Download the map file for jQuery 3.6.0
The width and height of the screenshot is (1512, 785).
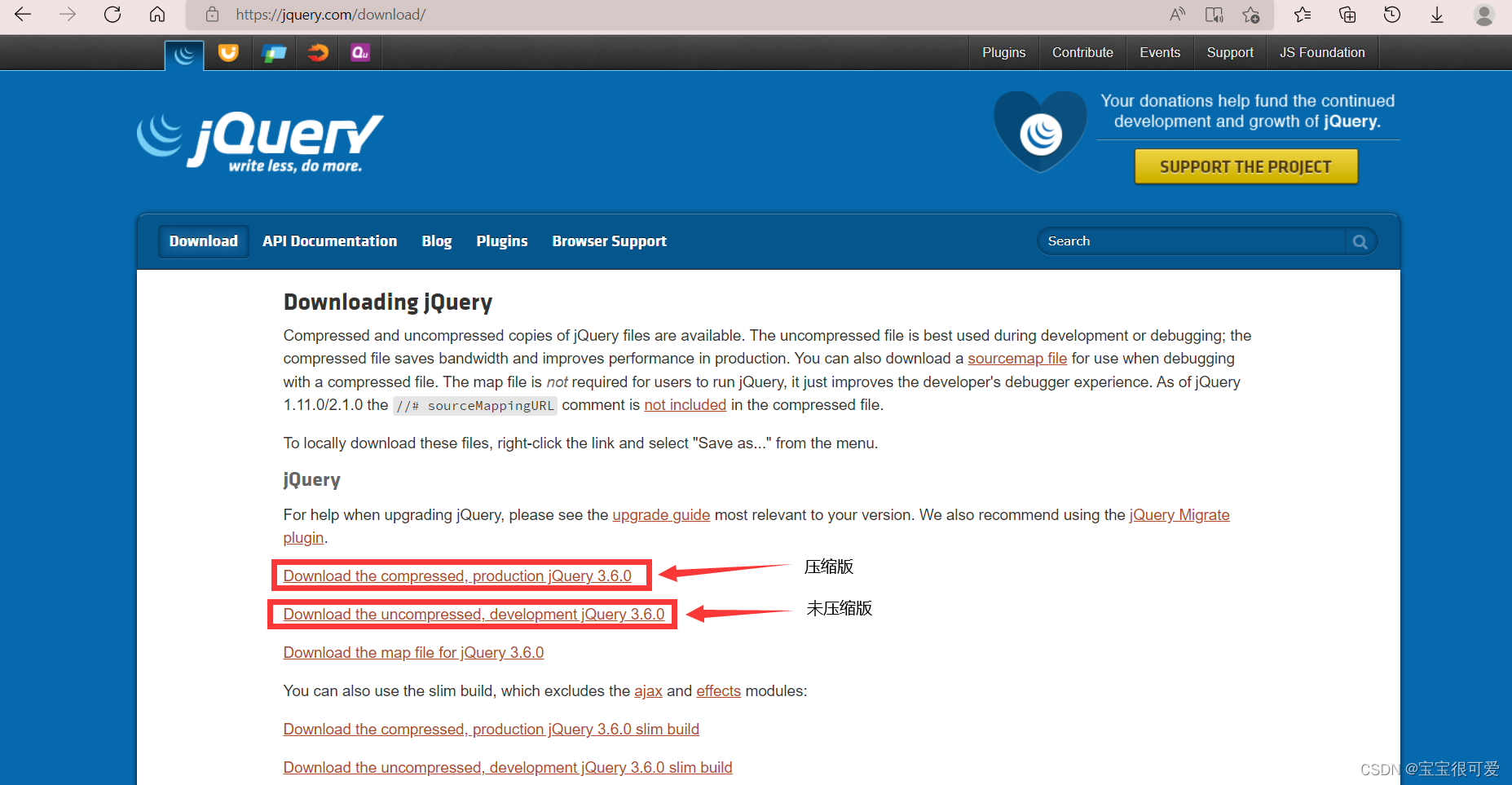[413, 653]
